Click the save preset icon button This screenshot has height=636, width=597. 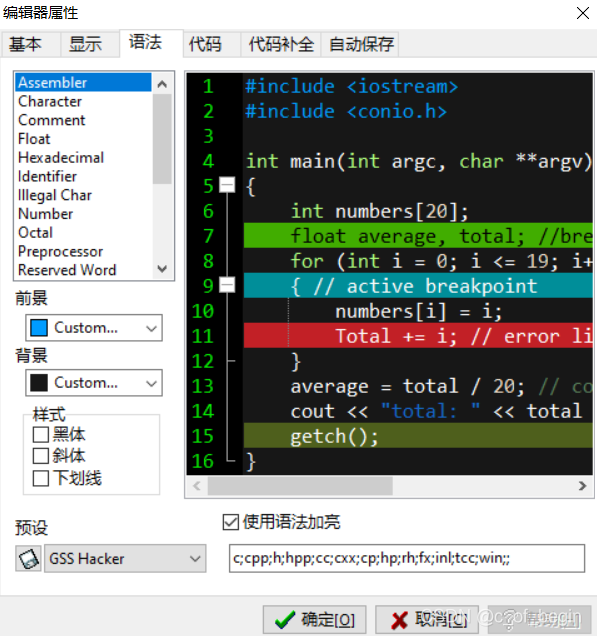(28, 559)
